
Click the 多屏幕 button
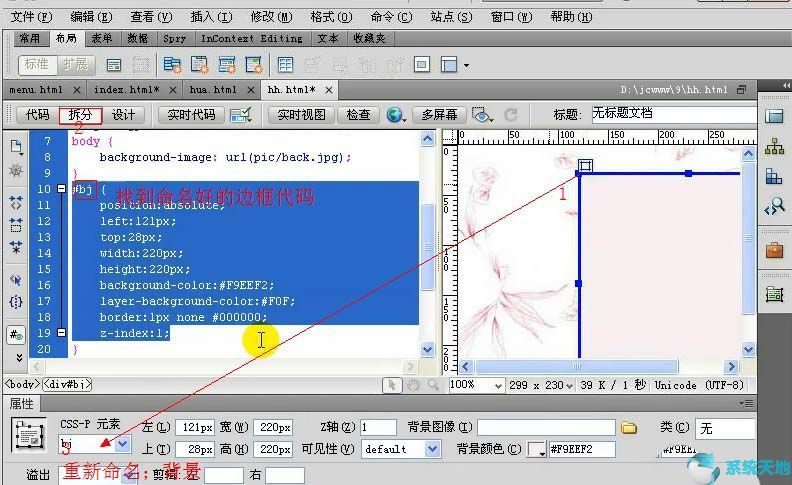pos(439,115)
